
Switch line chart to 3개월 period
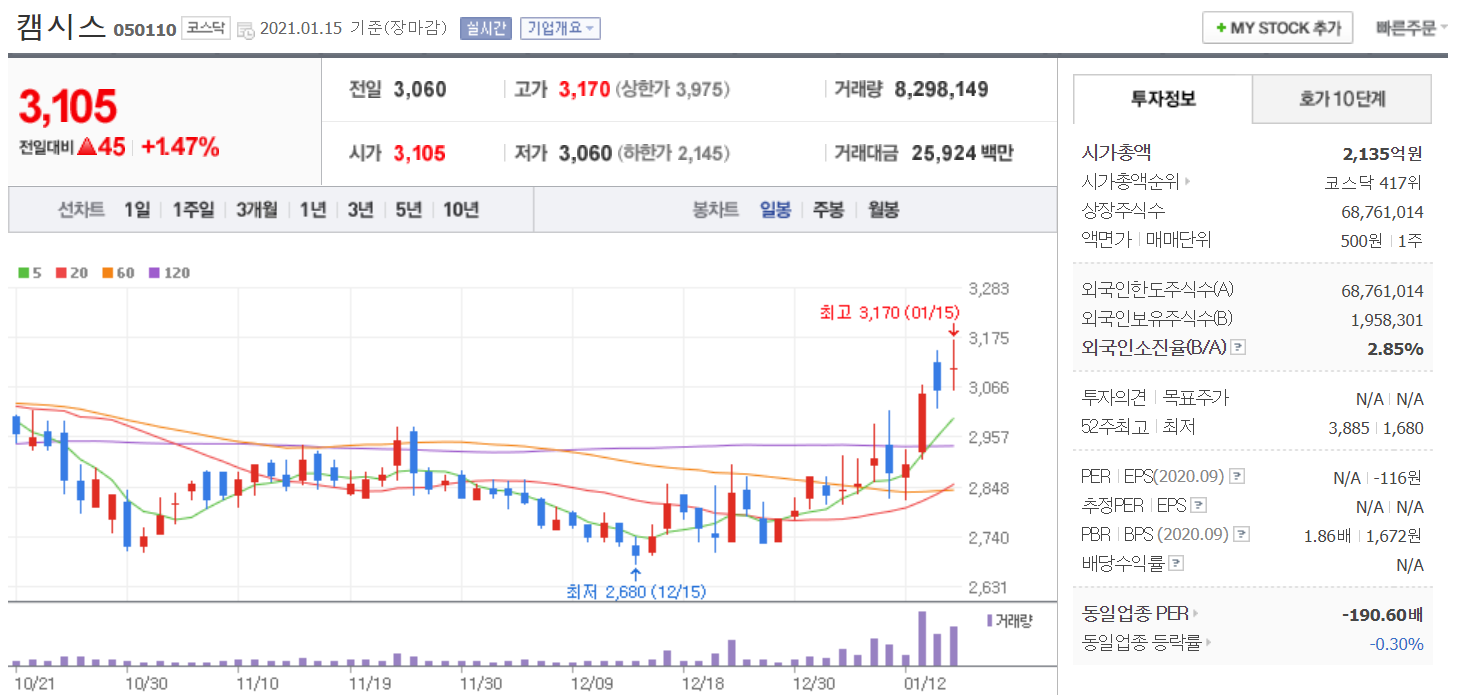pos(257,210)
